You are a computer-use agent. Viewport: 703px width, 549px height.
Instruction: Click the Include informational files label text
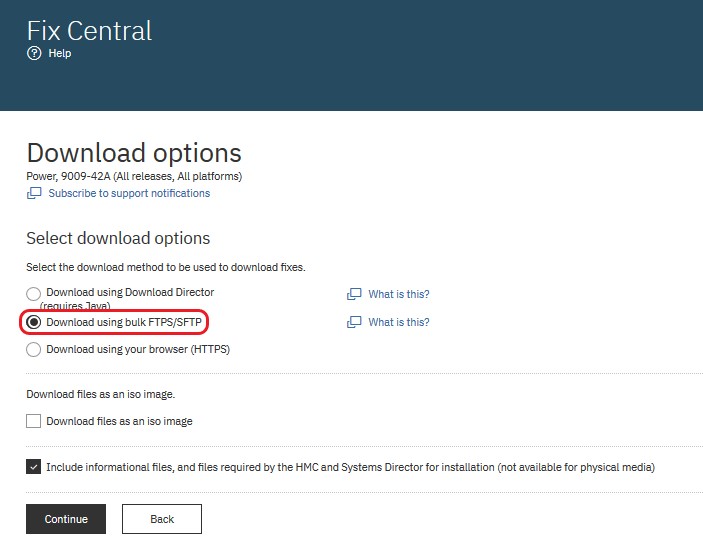pos(350,467)
